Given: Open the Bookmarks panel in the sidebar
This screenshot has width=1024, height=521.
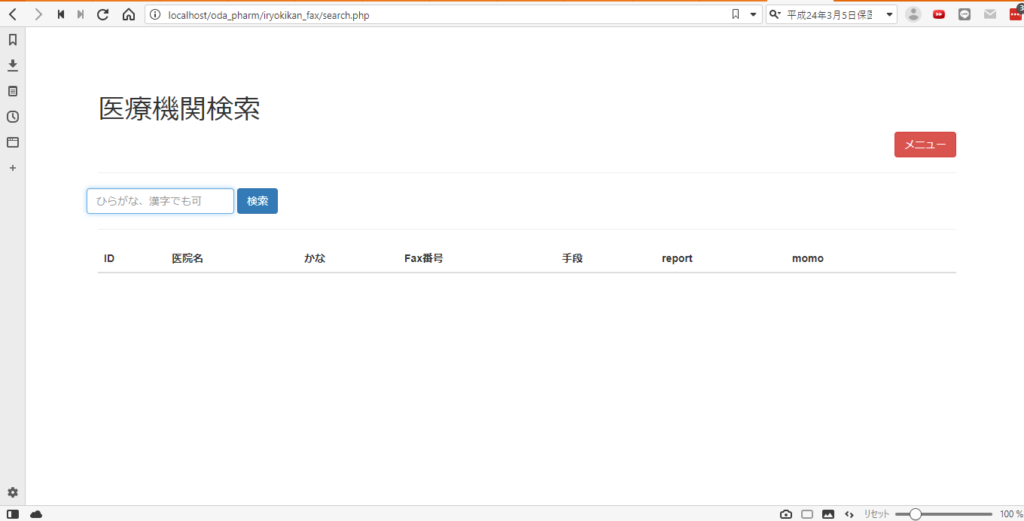Looking at the screenshot, I should 13,40.
